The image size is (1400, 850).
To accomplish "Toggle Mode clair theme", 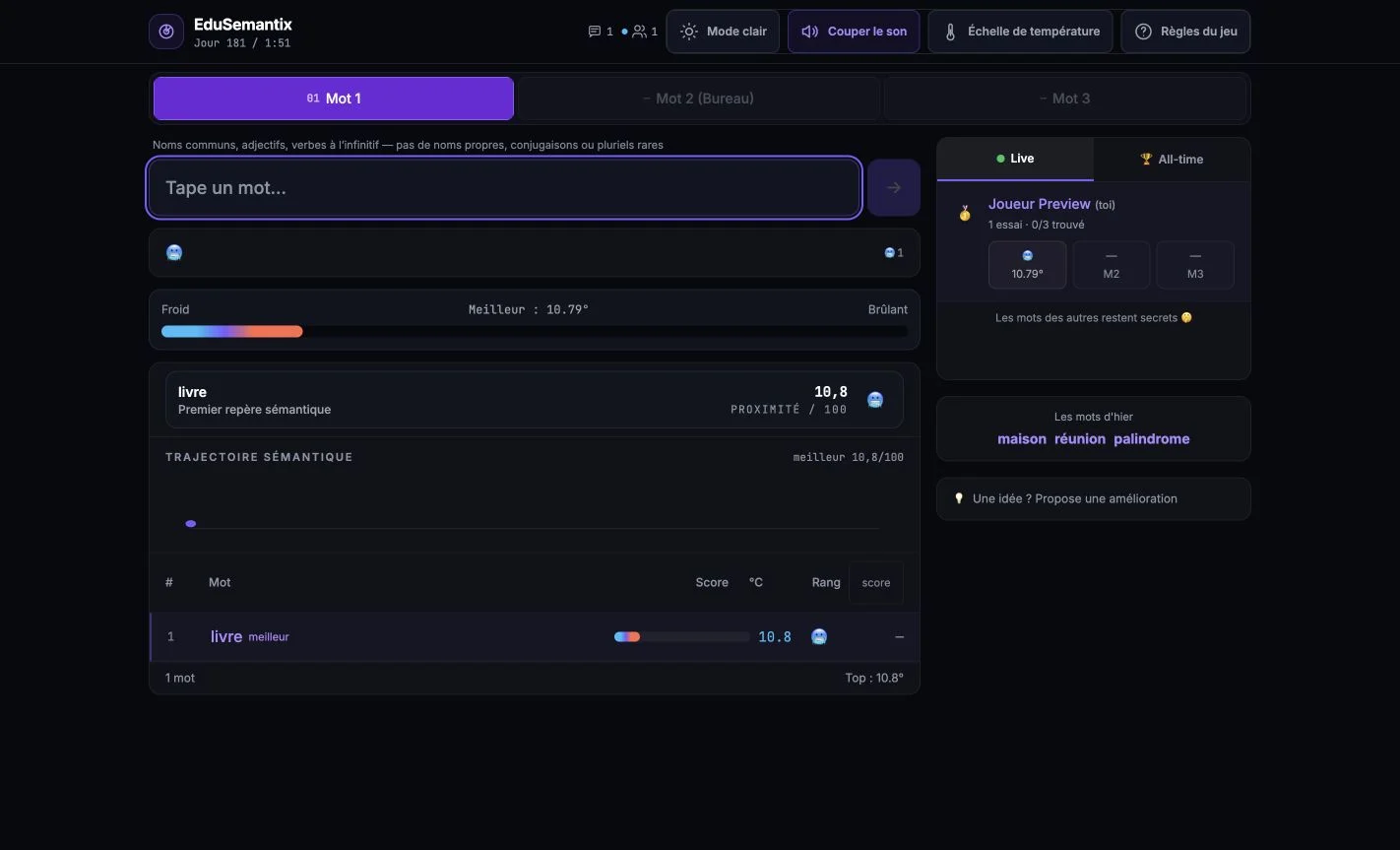I will [x=723, y=32].
